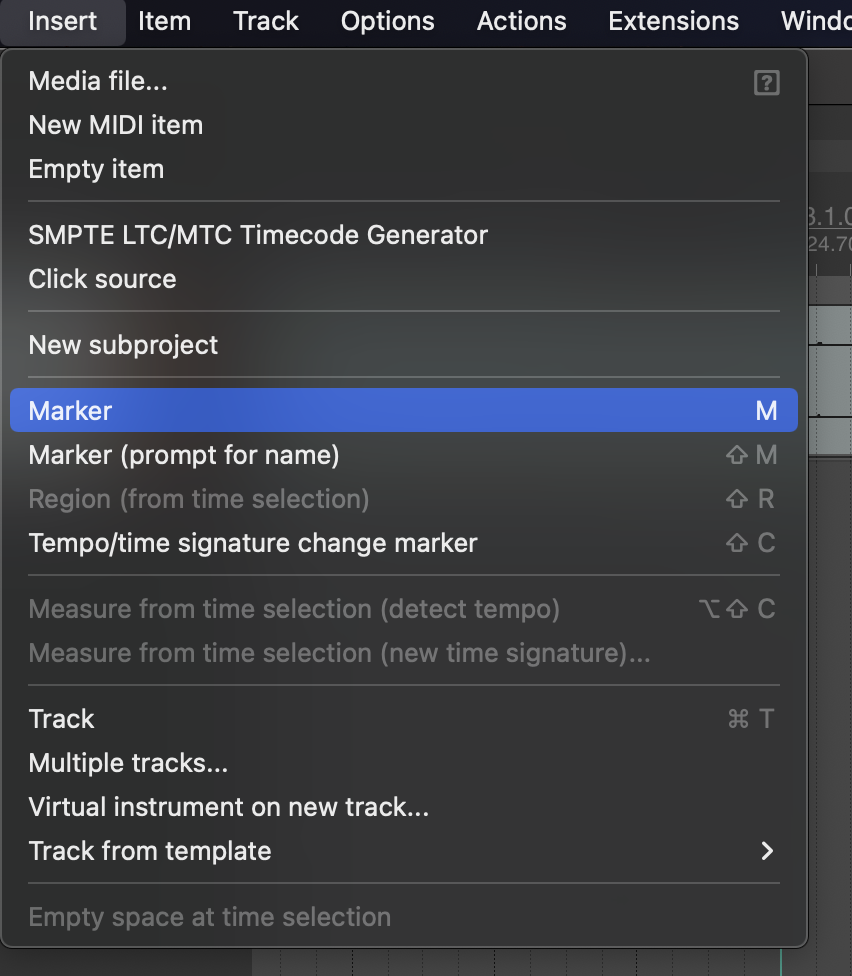Image resolution: width=852 pixels, height=976 pixels.
Task: Open the Item menu
Action: coord(164,22)
